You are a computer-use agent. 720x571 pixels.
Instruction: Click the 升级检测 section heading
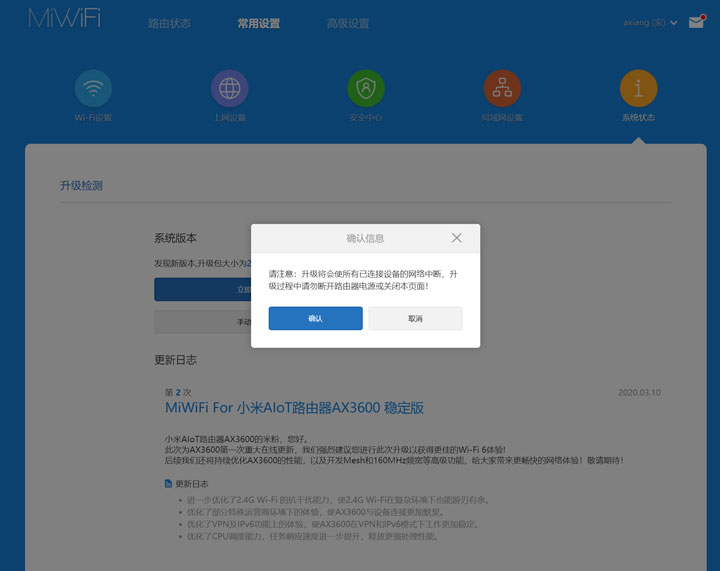(x=81, y=185)
